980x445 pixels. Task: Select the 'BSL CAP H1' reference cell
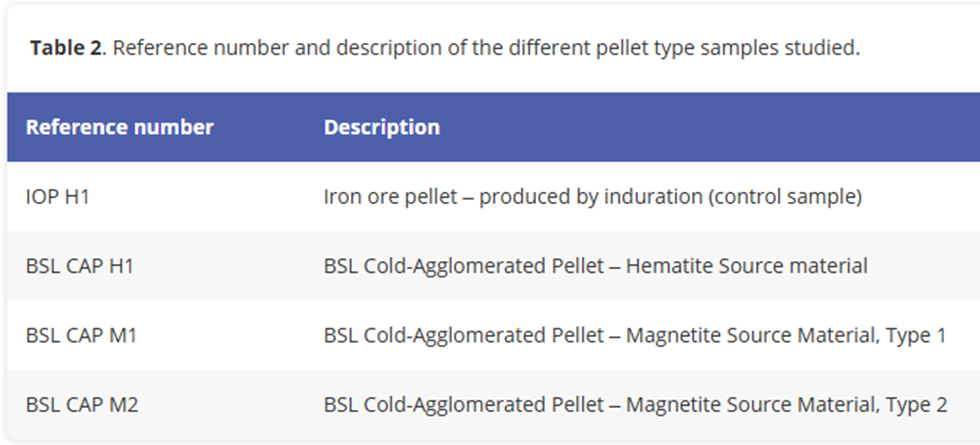(80, 266)
